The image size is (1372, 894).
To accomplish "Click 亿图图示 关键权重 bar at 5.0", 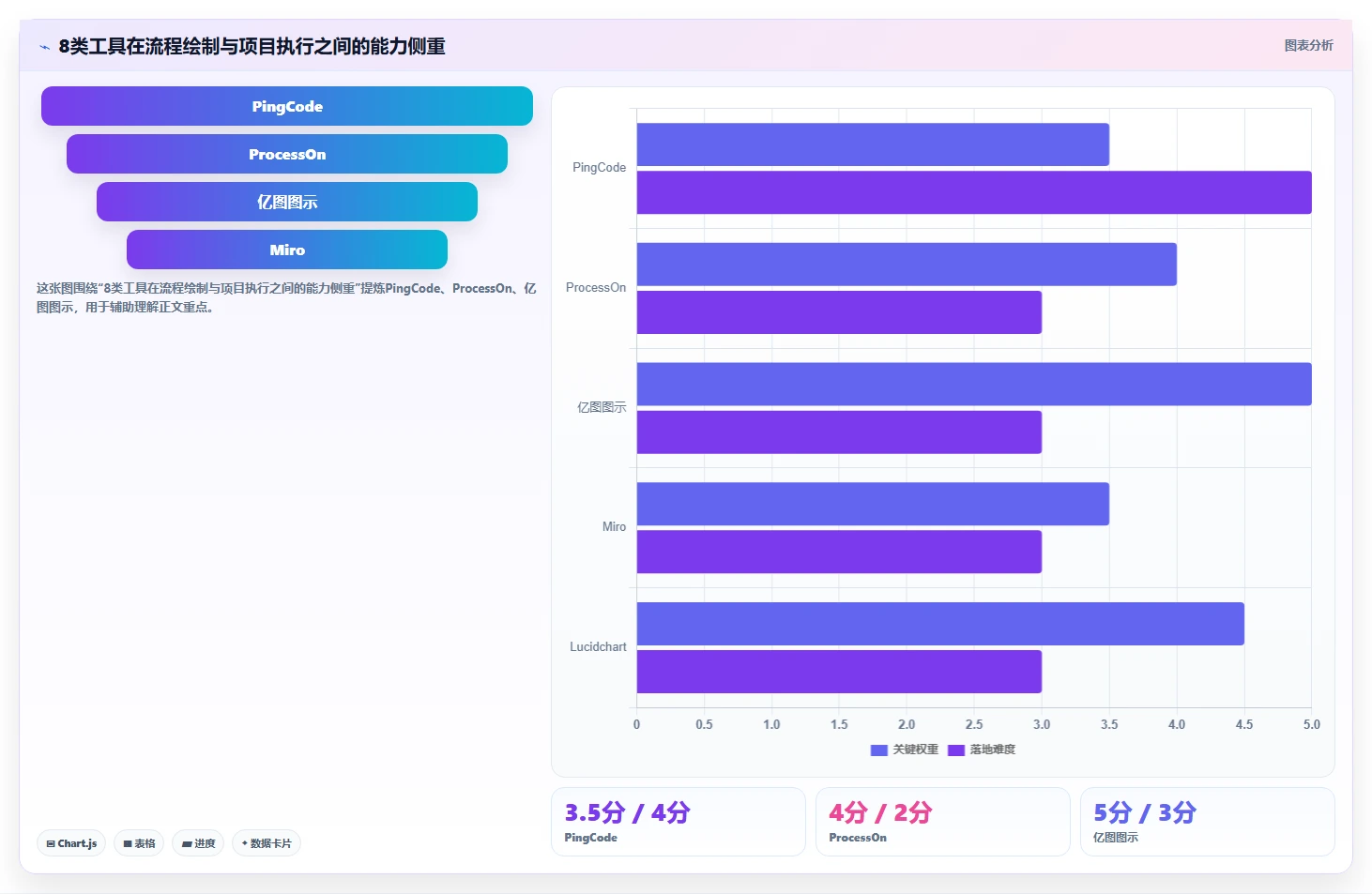I will [x=974, y=384].
